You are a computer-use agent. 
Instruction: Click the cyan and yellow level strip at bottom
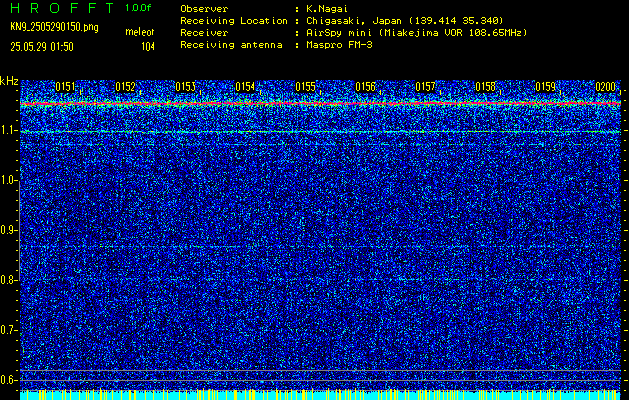[321, 395]
